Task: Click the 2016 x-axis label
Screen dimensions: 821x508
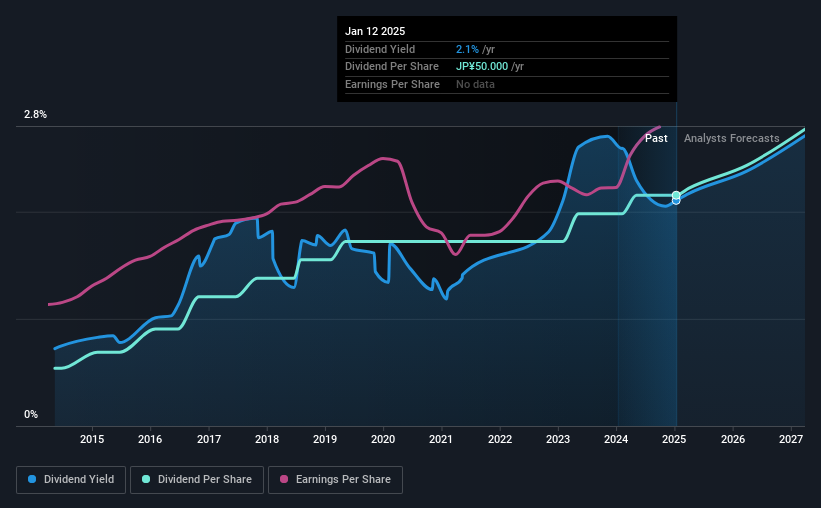Action: [150, 439]
